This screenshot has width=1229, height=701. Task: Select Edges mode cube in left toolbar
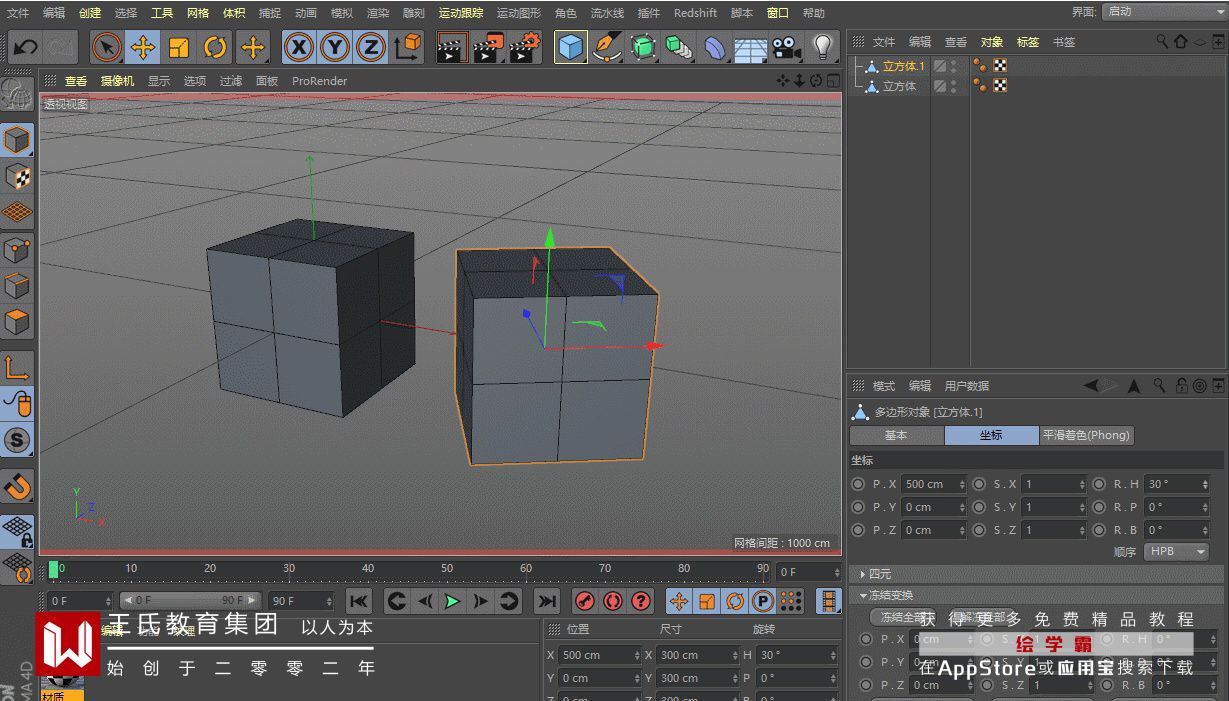(x=17, y=286)
